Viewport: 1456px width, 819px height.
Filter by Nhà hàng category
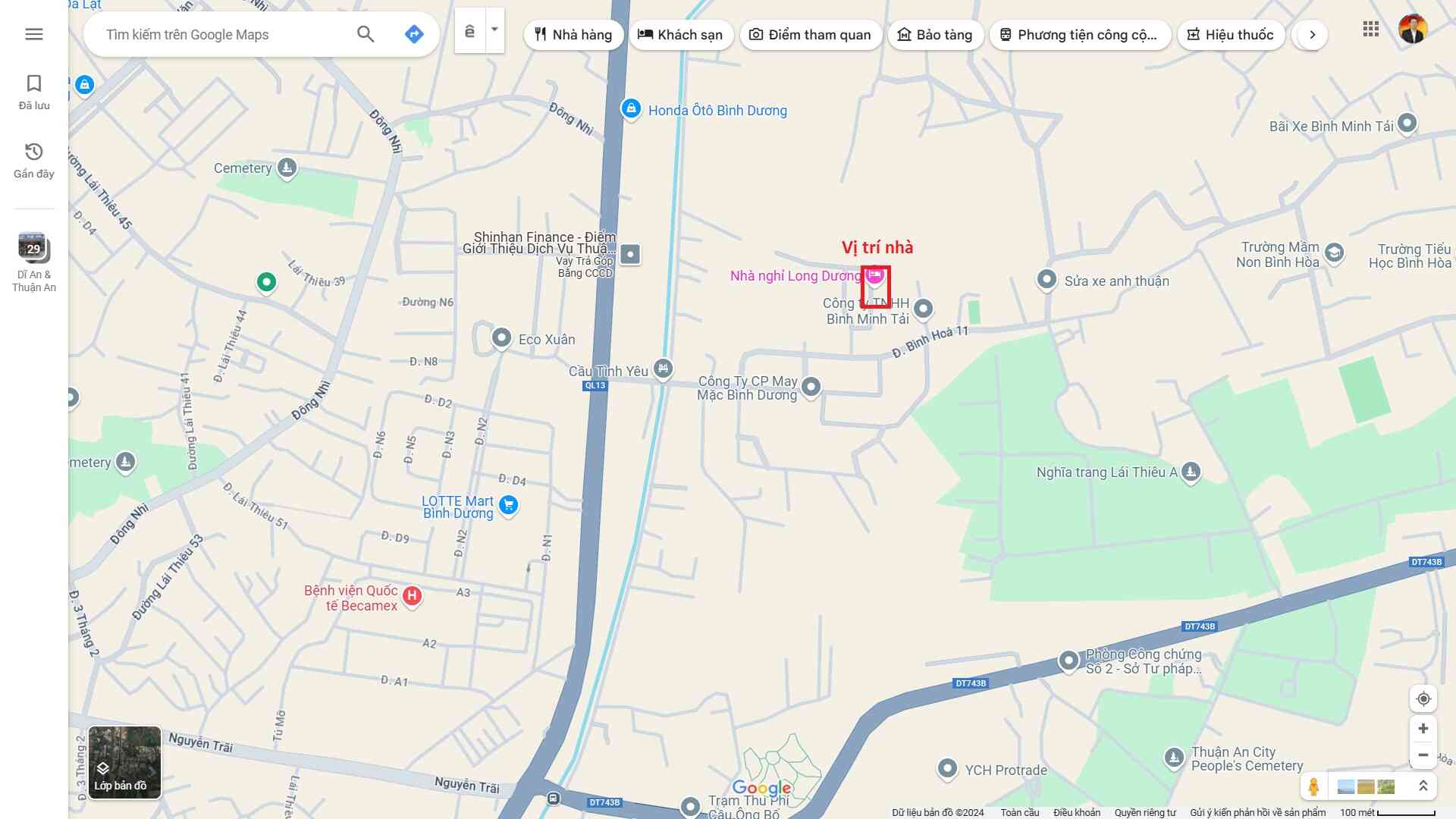pyautogui.click(x=573, y=35)
